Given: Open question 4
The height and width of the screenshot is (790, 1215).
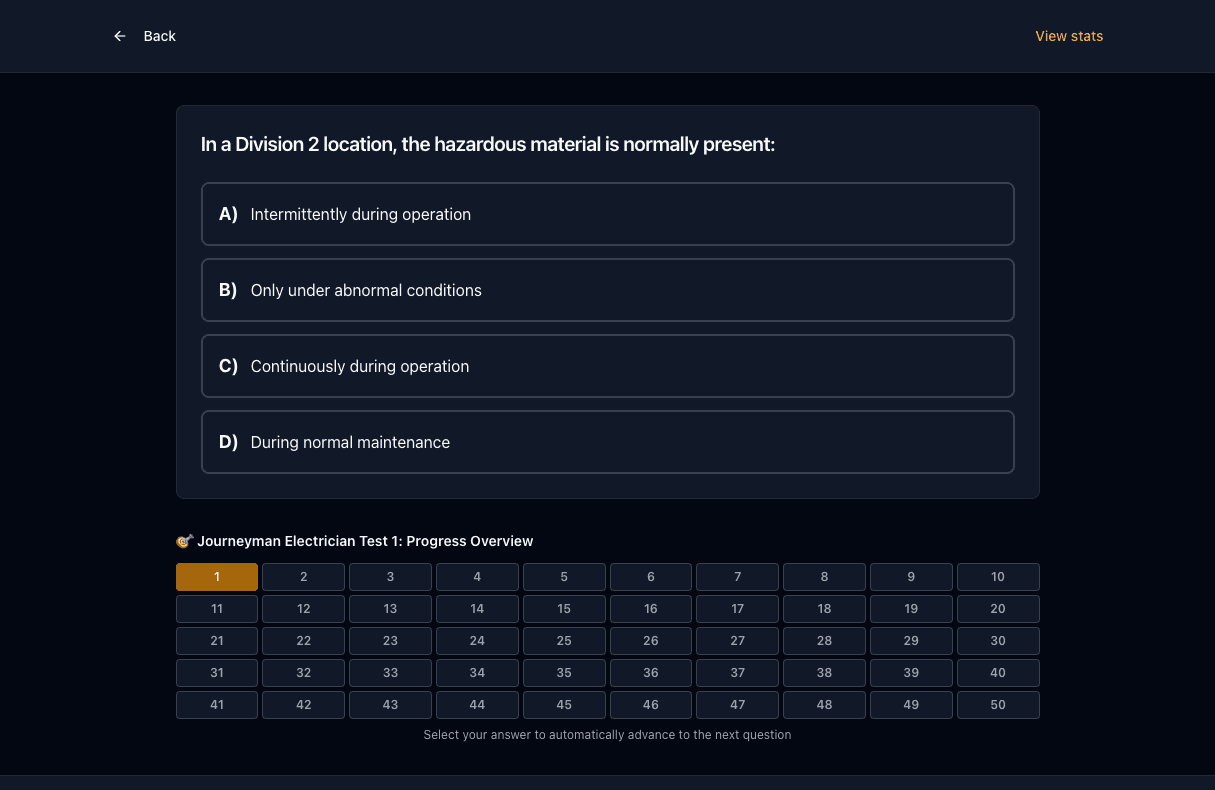Looking at the screenshot, I should (477, 577).
